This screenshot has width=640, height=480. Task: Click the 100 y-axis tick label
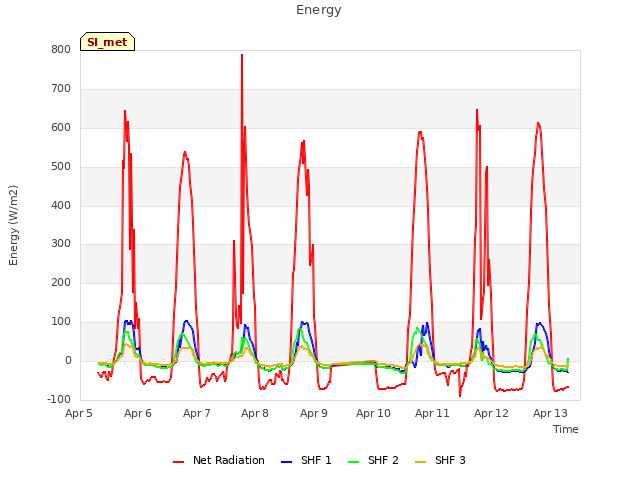click(x=61, y=322)
